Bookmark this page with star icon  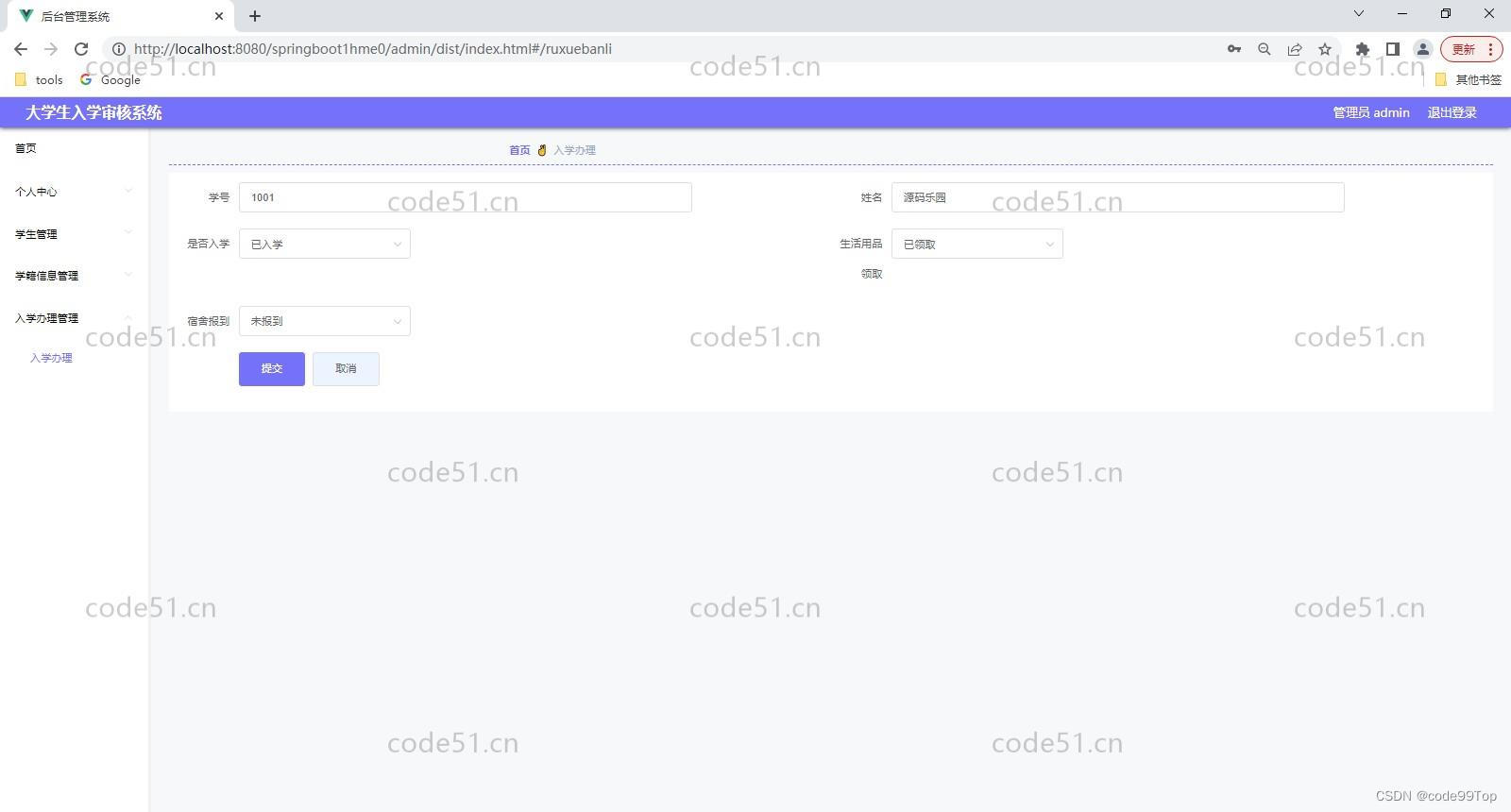[1325, 49]
